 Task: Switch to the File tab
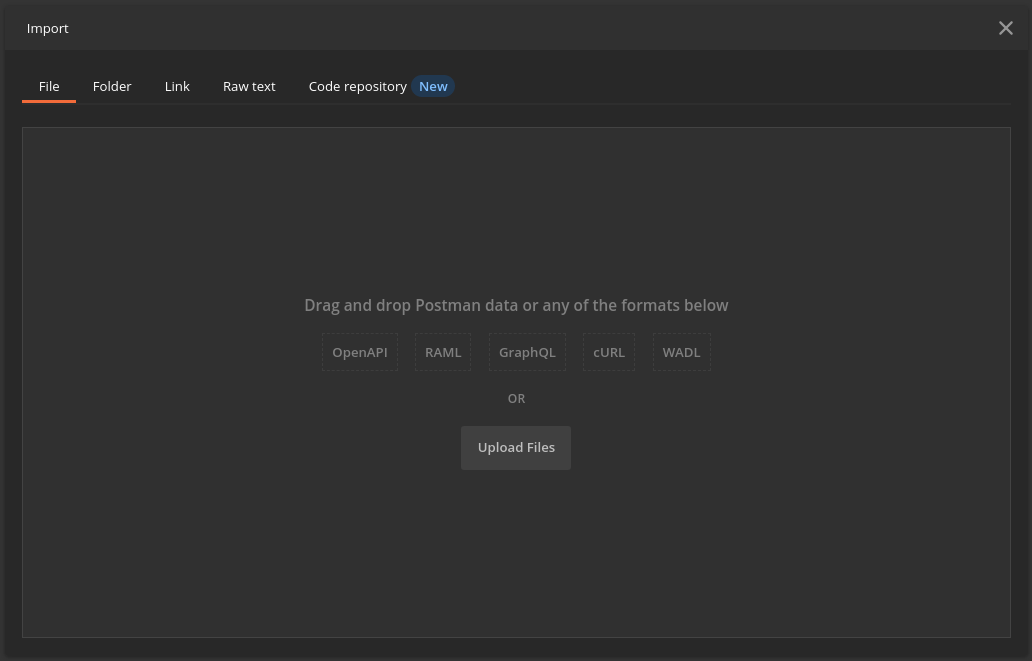(x=49, y=86)
